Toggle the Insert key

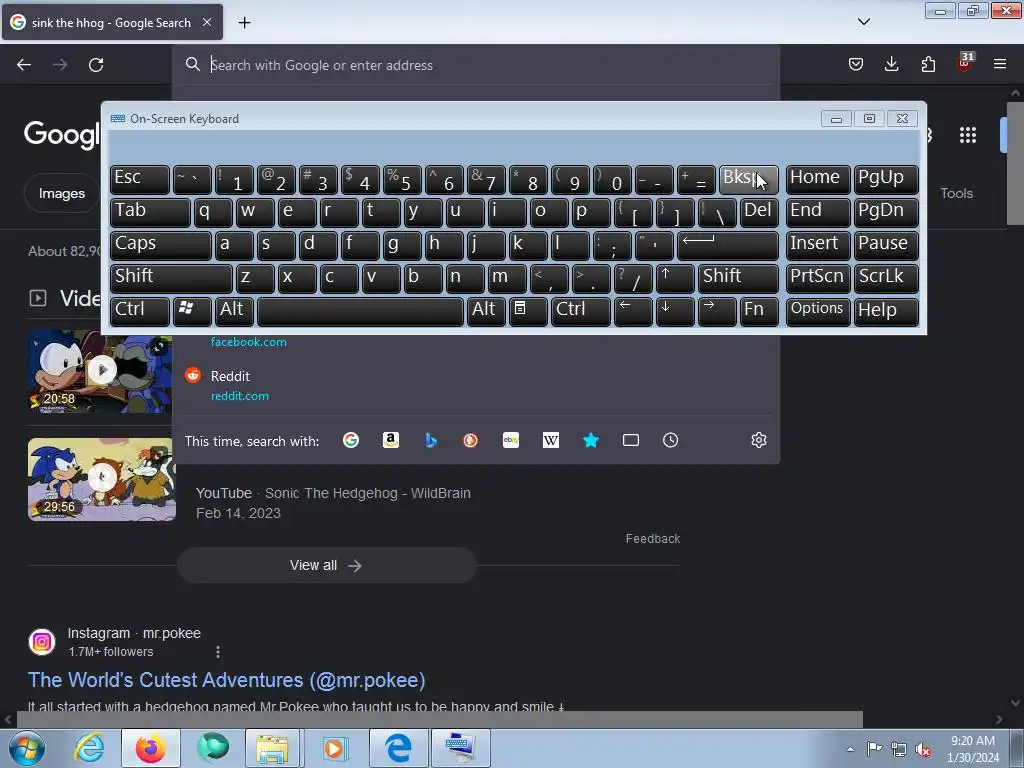click(x=818, y=246)
